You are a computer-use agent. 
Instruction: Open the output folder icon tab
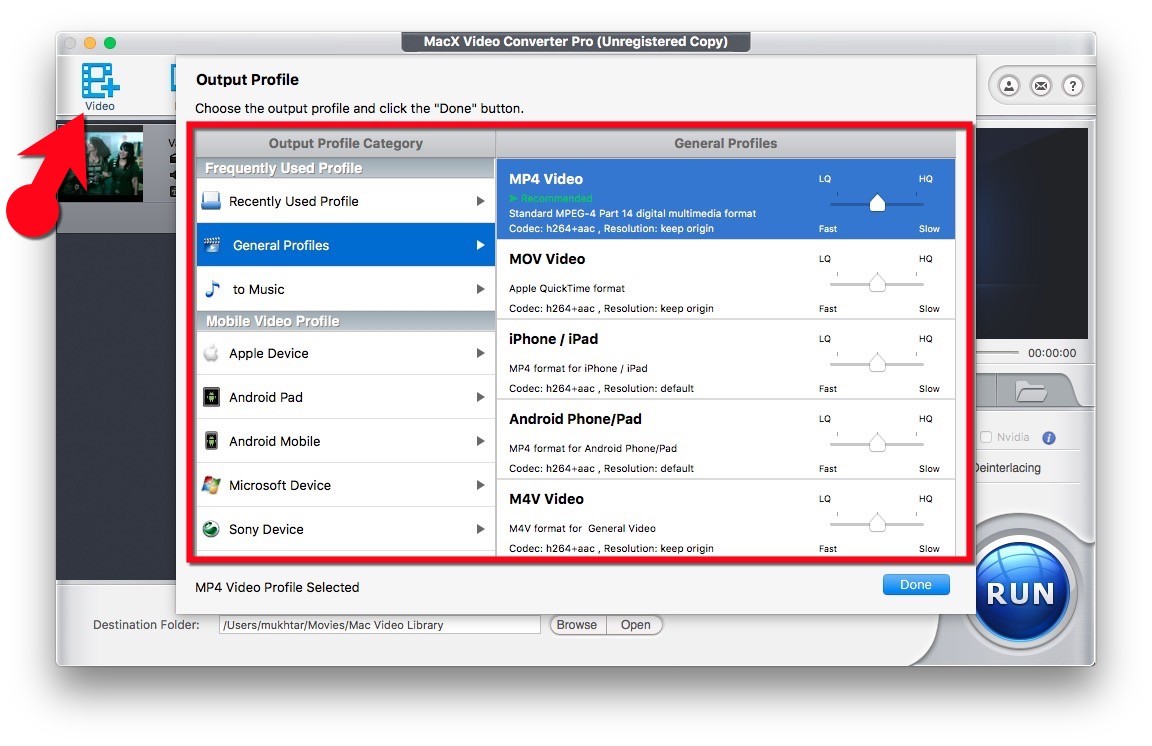click(1031, 391)
